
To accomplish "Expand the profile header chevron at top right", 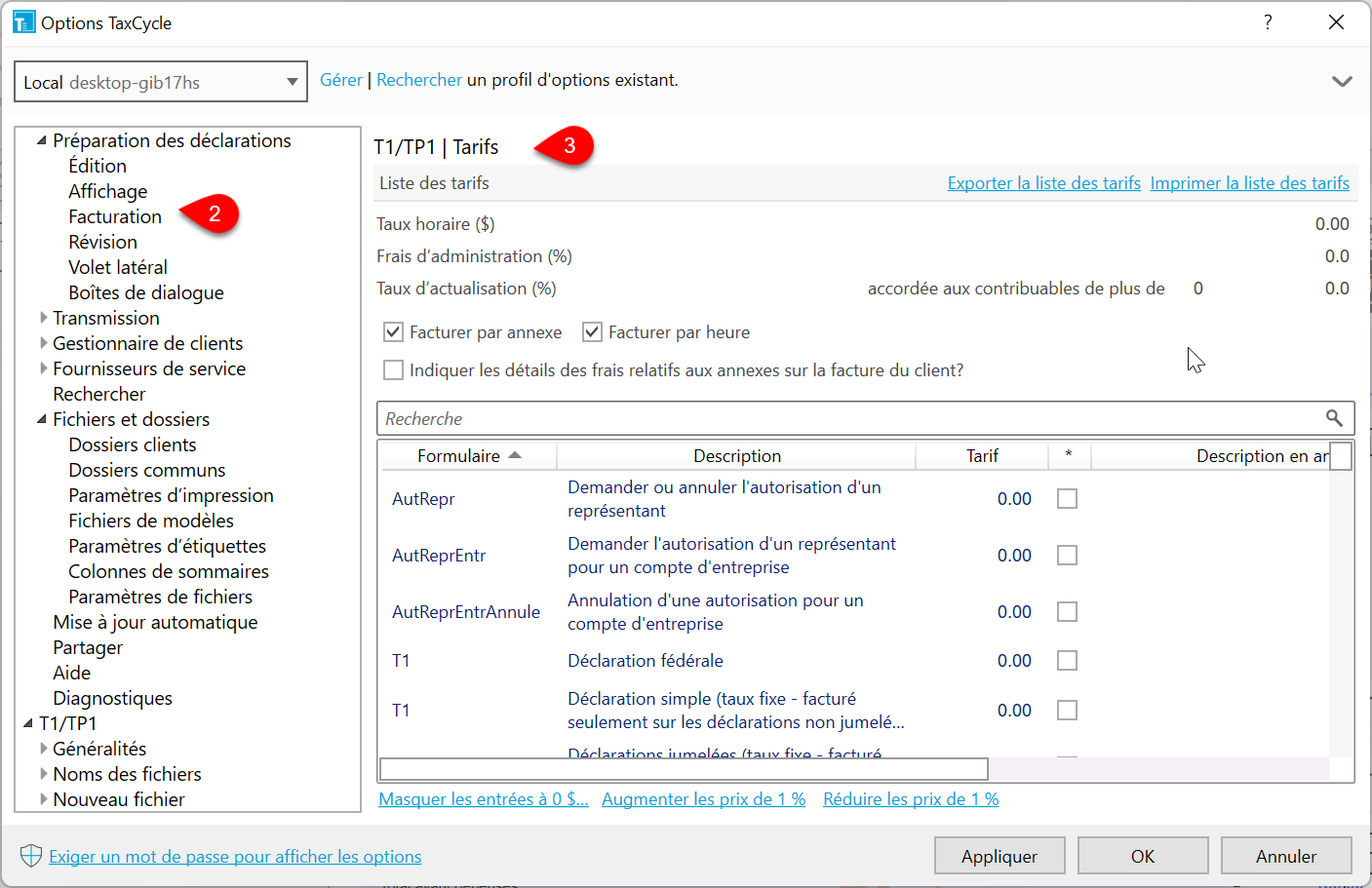I will pos(1342,81).
